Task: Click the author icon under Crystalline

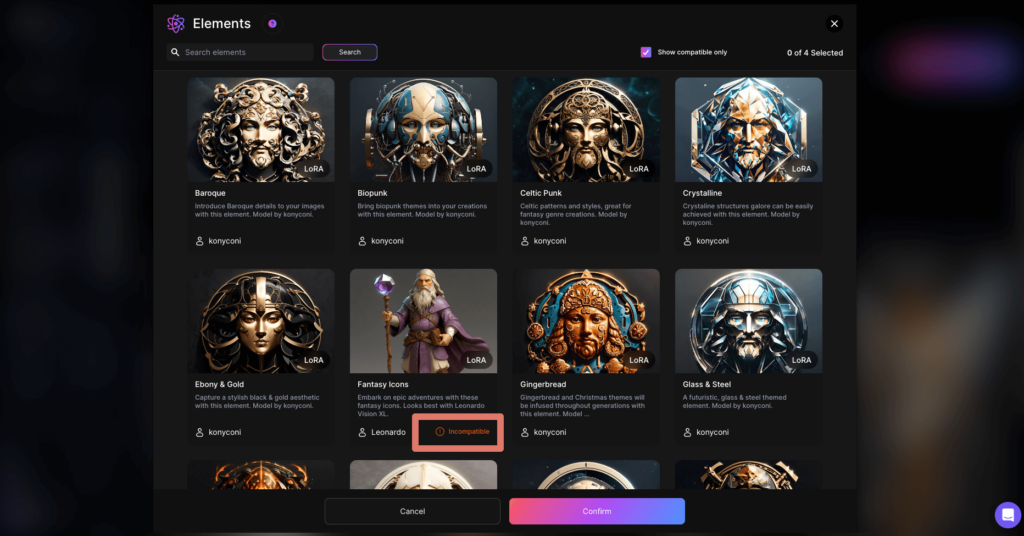Action: (688, 241)
